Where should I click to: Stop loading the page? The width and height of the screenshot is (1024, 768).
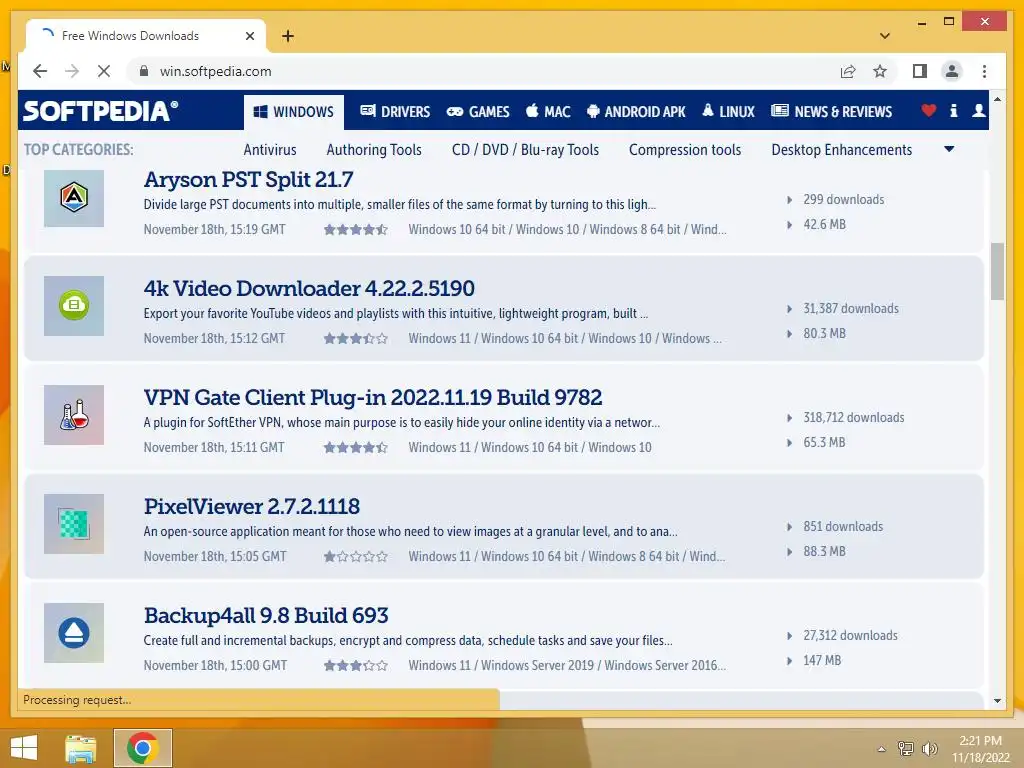click(104, 71)
